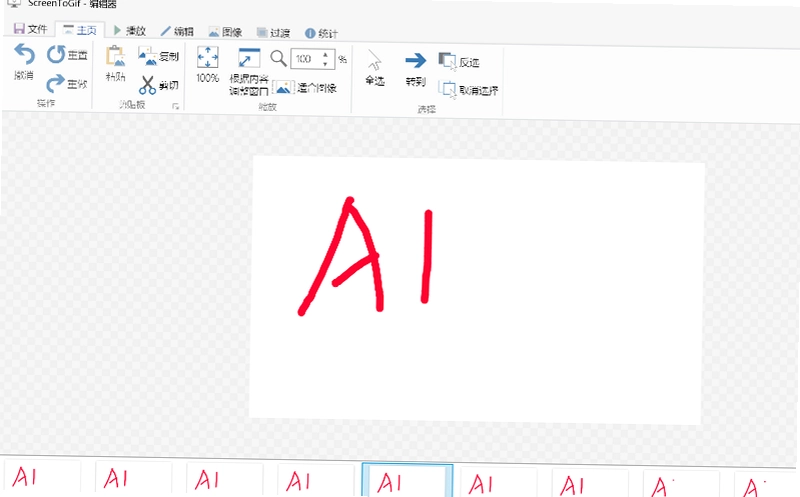Click the magnifier icon beside the zoom box
The width and height of the screenshot is (800, 497).
(x=278, y=59)
